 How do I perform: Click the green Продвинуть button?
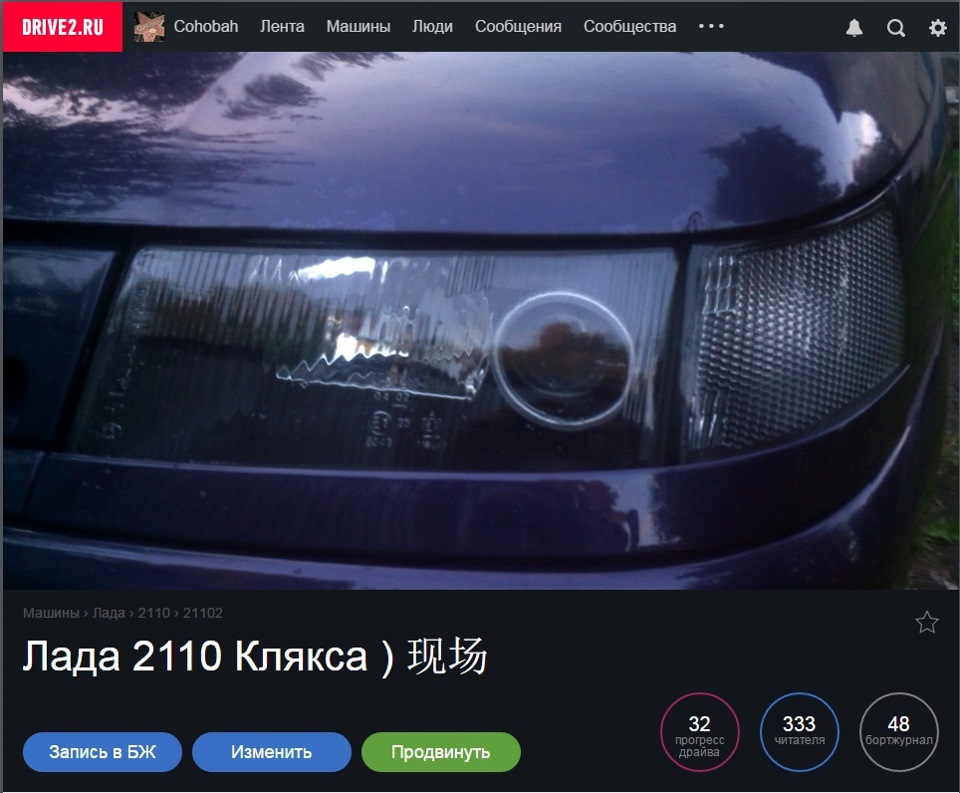441,751
